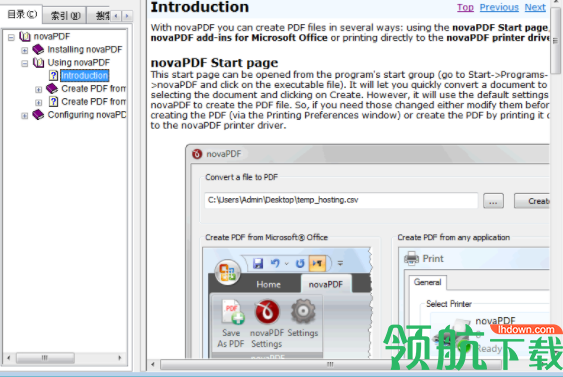Click the Configuring novaPDF book icon
This screenshot has width=563, height=377.
[38, 115]
